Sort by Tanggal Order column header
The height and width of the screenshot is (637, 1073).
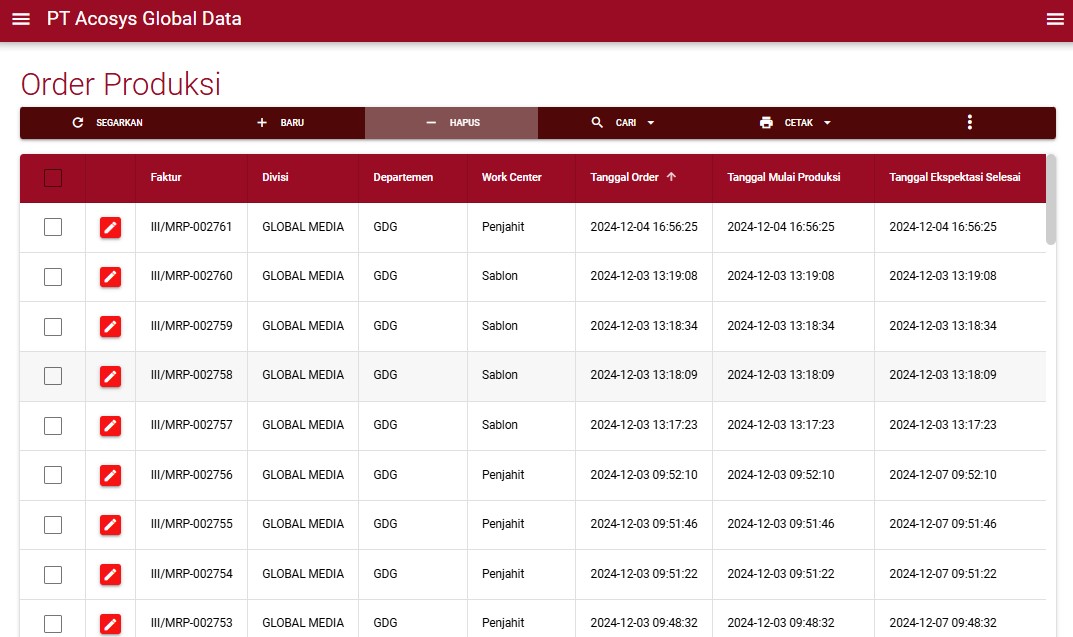click(625, 178)
